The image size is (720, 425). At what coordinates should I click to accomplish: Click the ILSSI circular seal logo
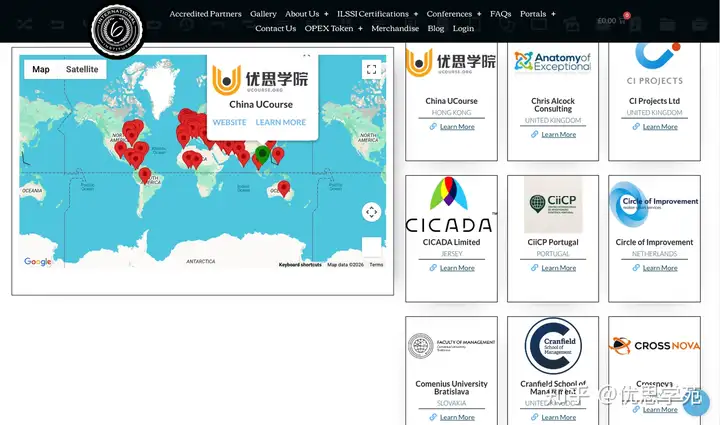click(117, 31)
